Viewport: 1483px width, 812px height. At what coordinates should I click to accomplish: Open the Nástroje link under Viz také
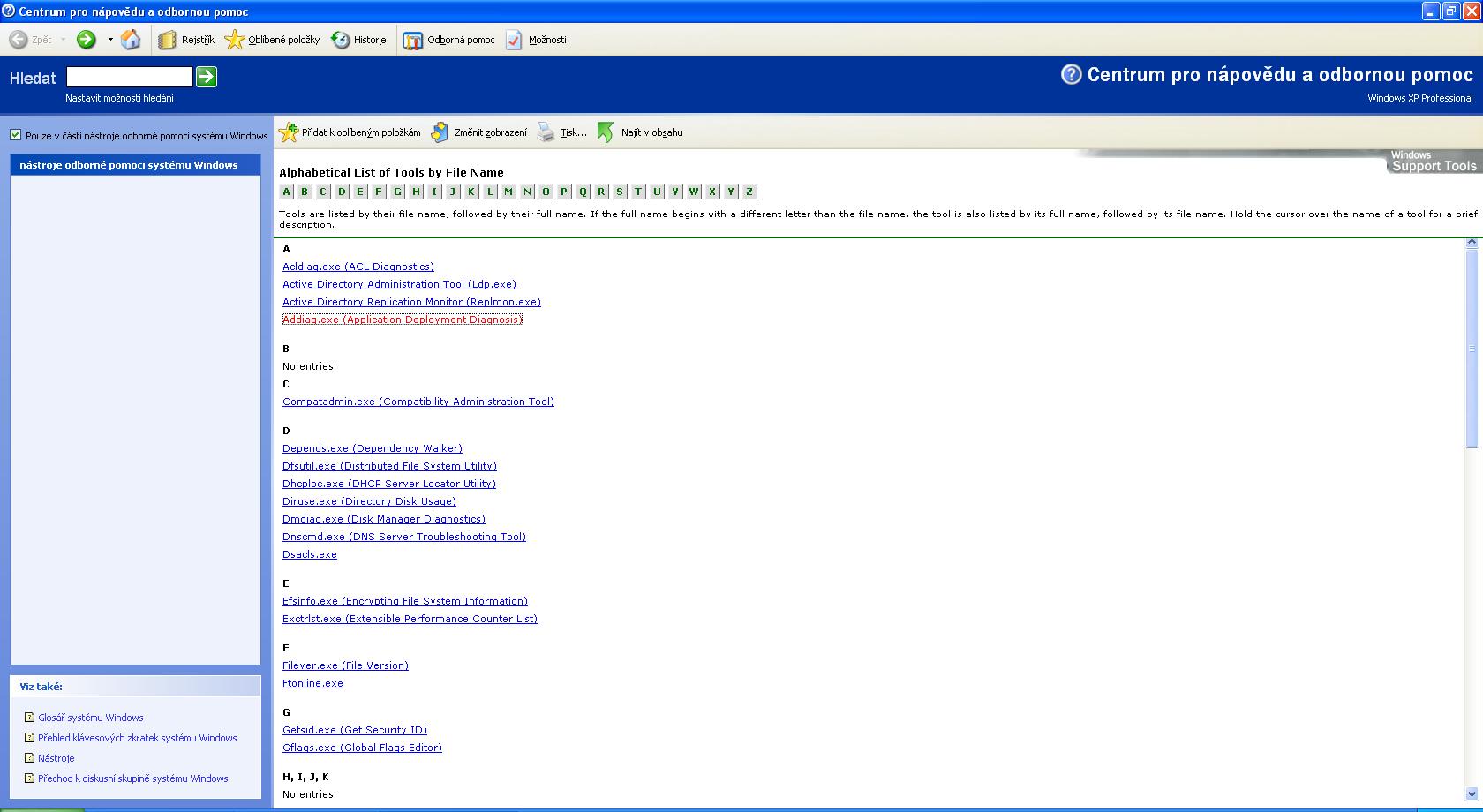tap(56, 758)
